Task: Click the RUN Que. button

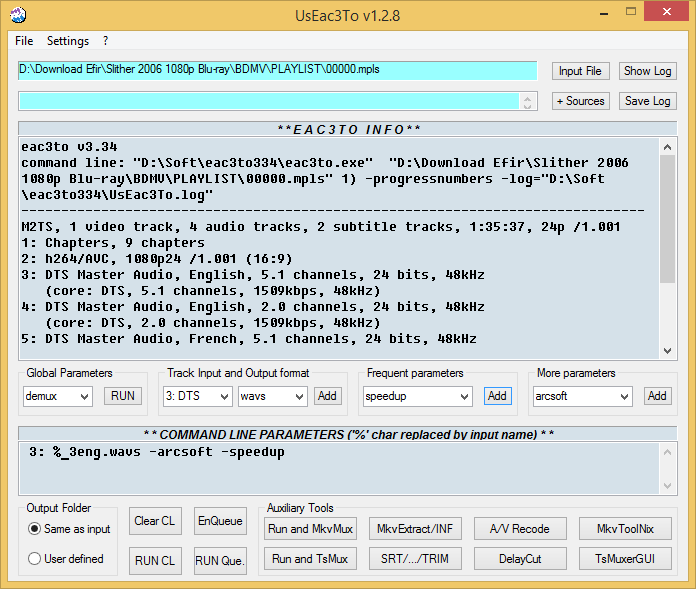Action: click(x=220, y=561)
